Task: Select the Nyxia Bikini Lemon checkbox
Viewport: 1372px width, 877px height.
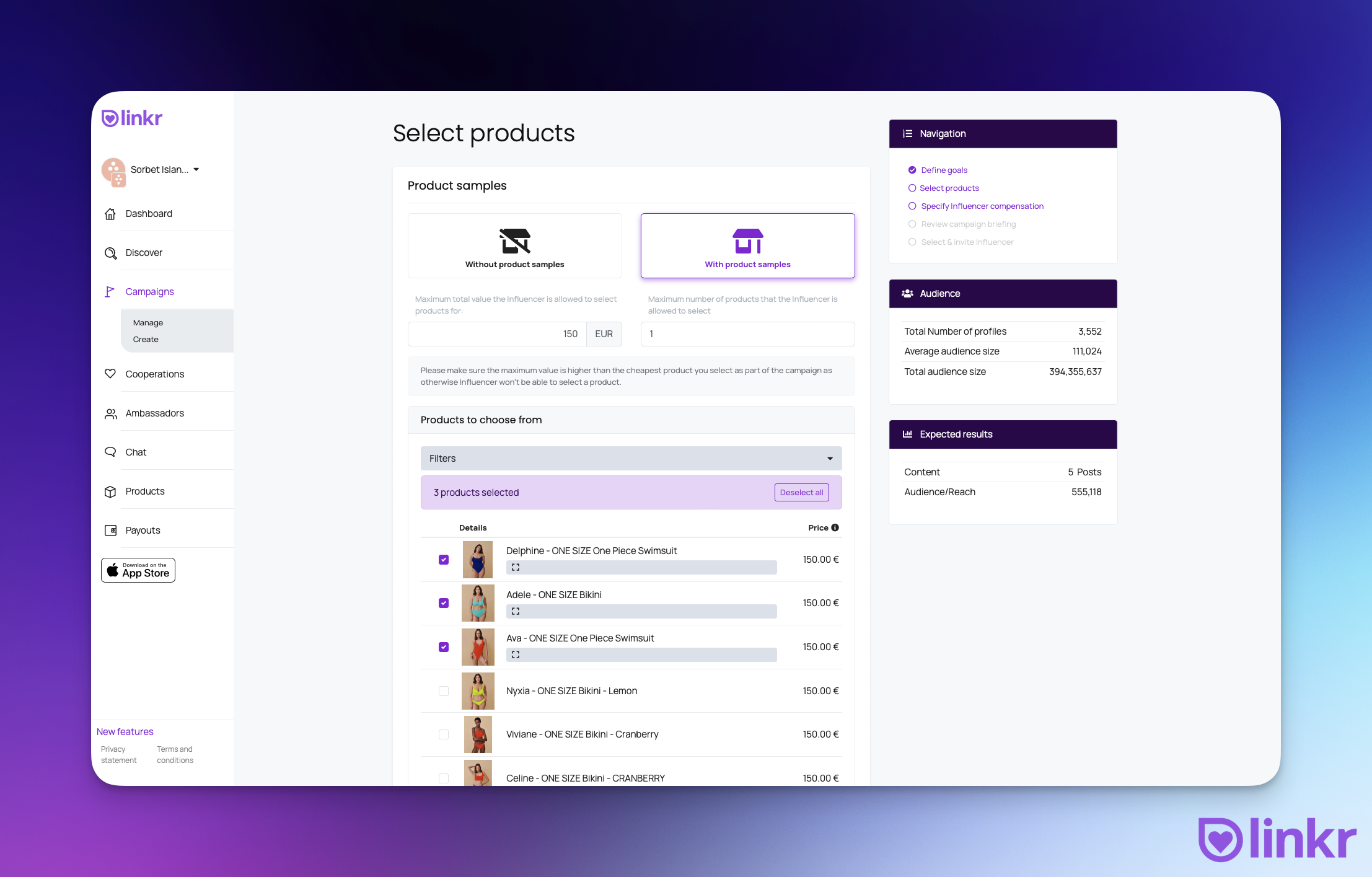Action: [x=444, y=690]
